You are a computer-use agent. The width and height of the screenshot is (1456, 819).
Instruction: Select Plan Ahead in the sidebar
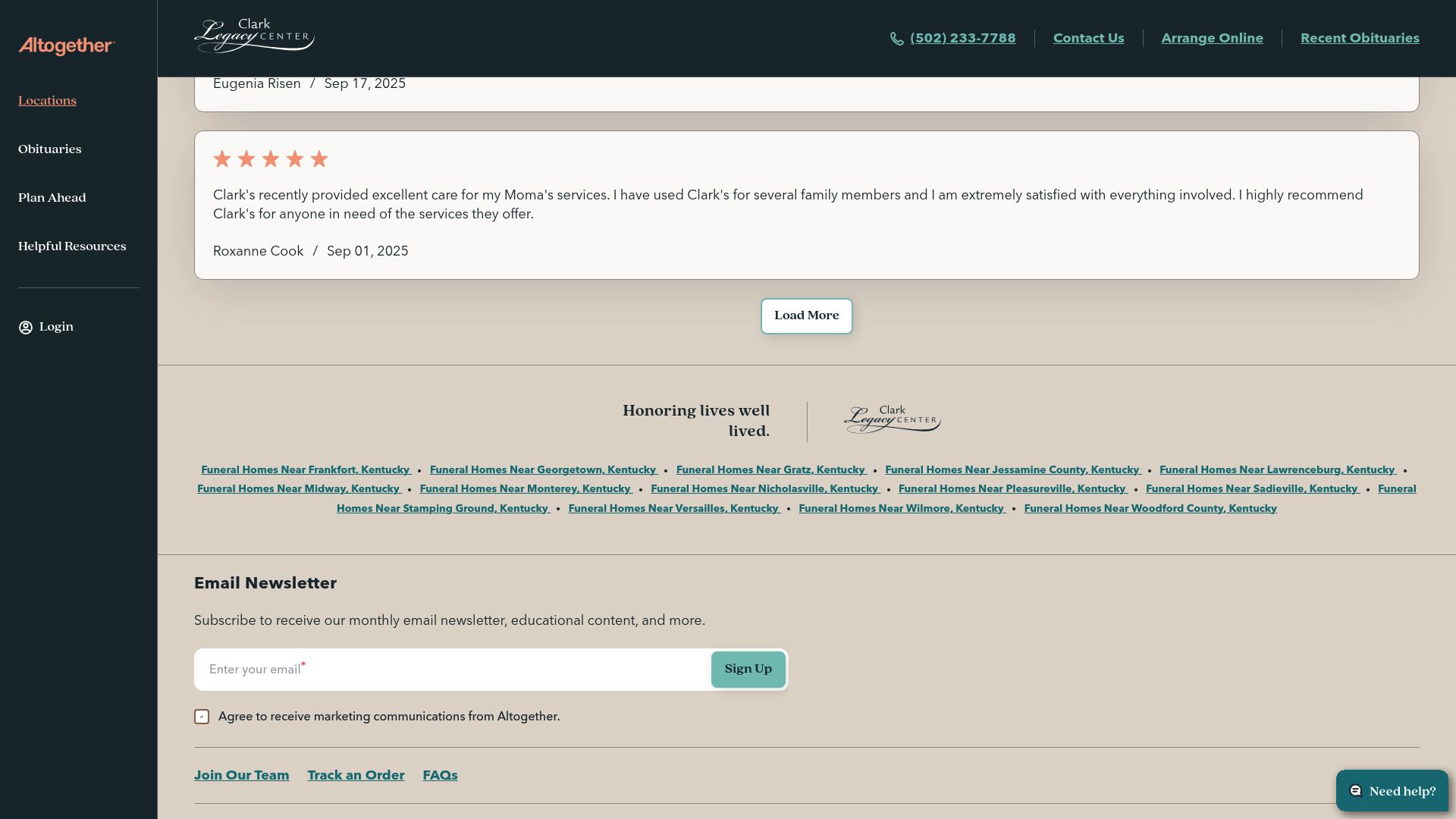pyautogui.click(x=52, y=198)
